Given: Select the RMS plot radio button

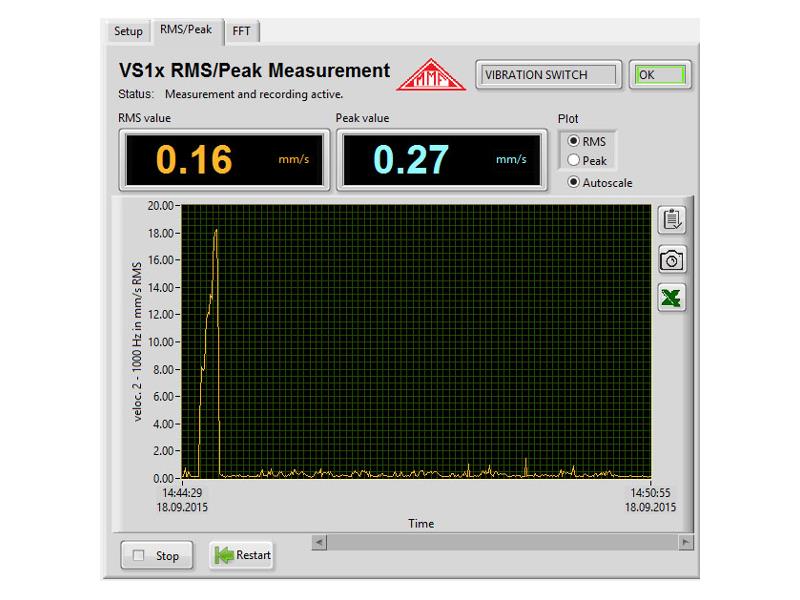Looking at the screenshot, I should click(x=574, y=141).
